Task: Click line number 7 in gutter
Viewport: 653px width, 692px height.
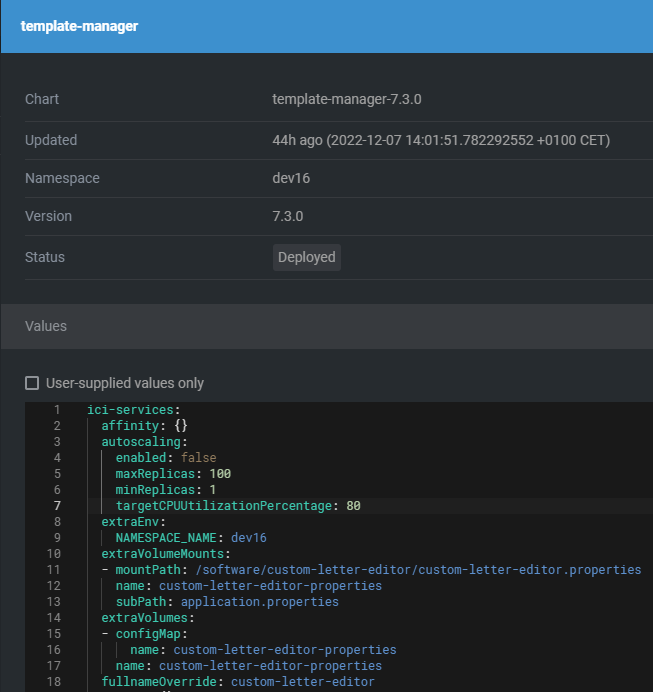Action: click(x=57, y=506)
